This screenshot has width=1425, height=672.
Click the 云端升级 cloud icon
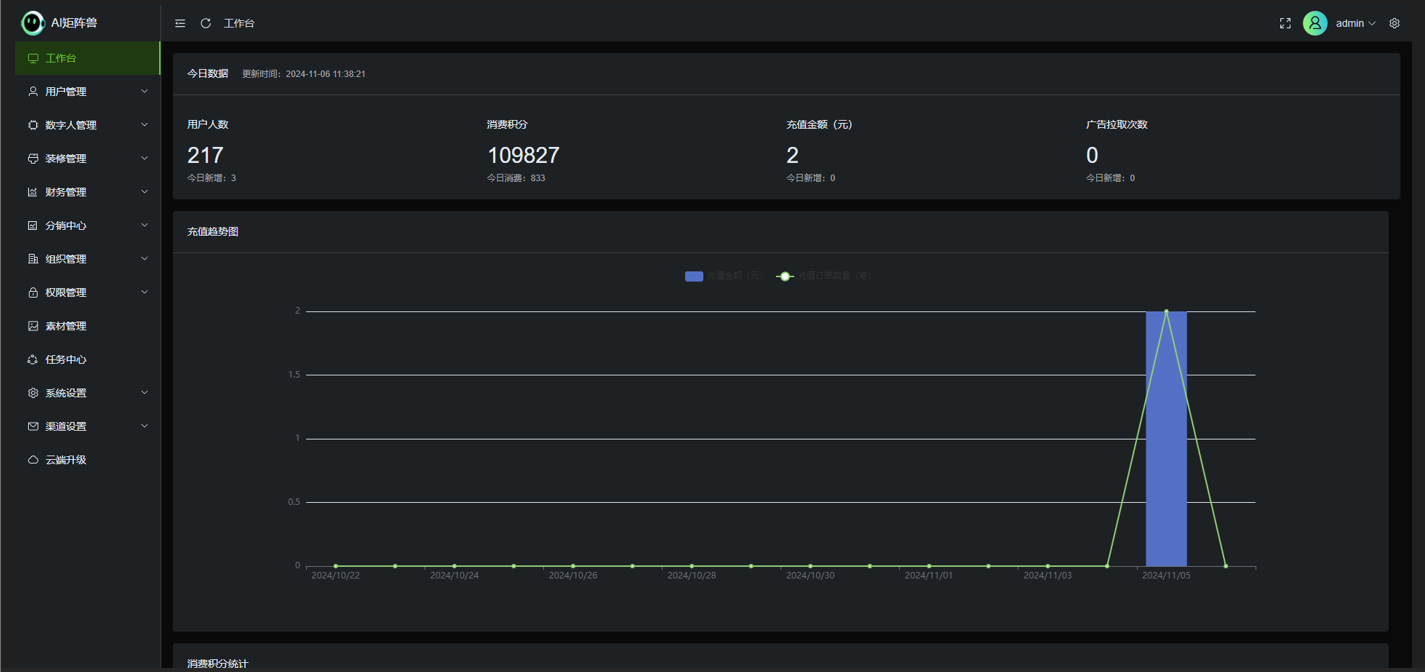coord(33,460)
